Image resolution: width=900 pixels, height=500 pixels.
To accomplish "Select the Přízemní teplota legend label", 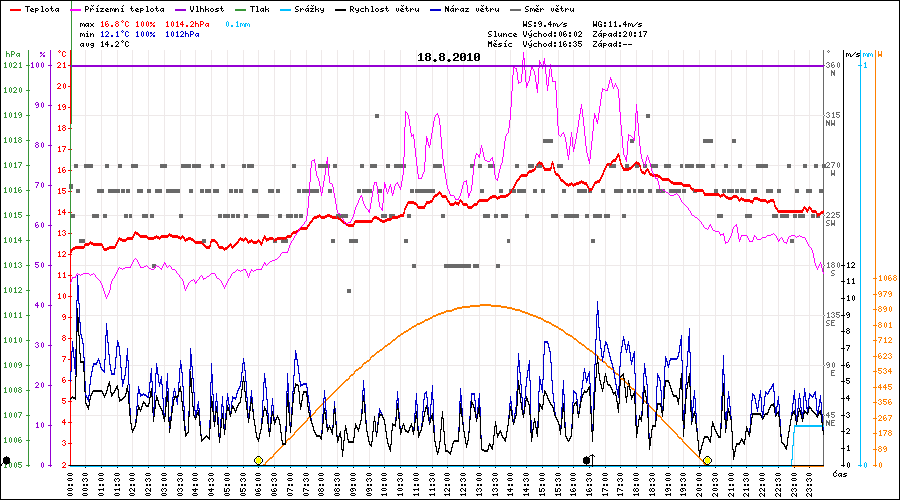I will [124, 9].
